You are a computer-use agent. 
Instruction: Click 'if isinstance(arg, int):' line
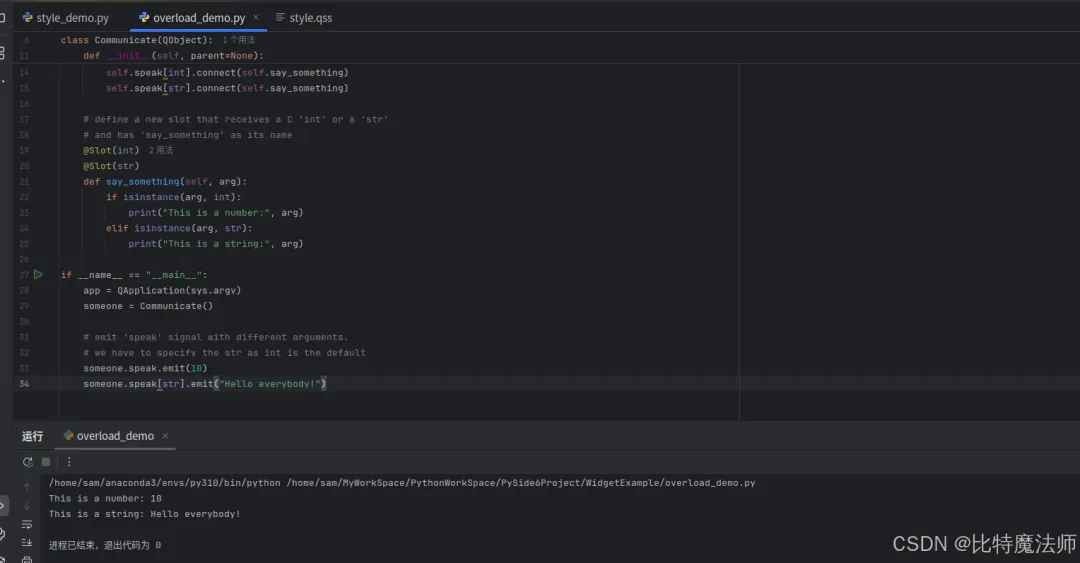pyautogui.click(x=174, y=197)
